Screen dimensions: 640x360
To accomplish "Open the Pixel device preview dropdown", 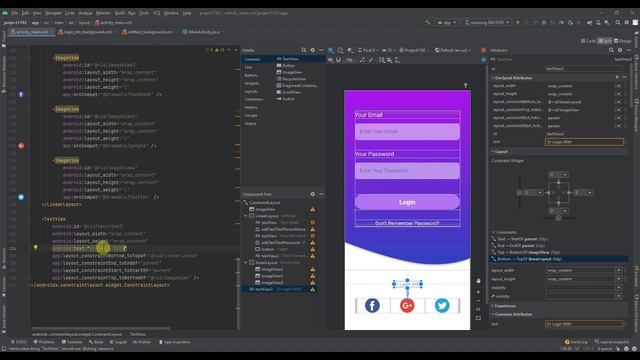I will 368,50.
